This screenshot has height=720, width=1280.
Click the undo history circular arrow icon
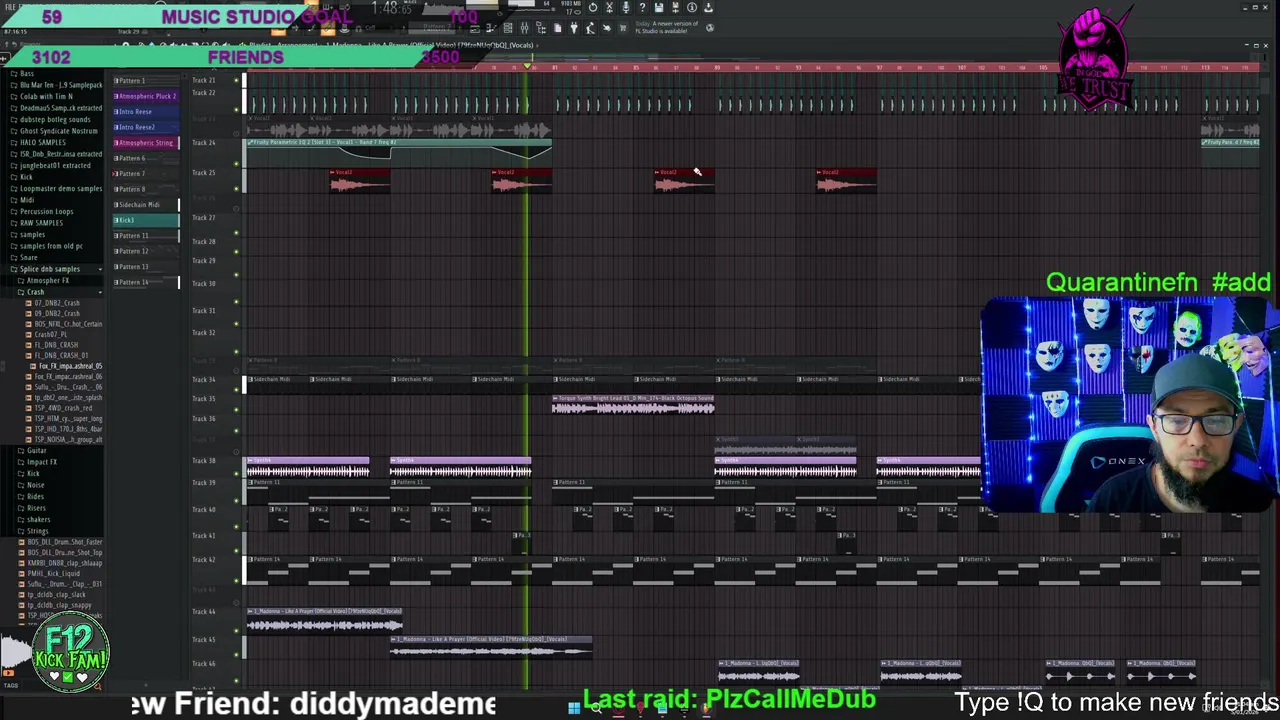(593, 8)
